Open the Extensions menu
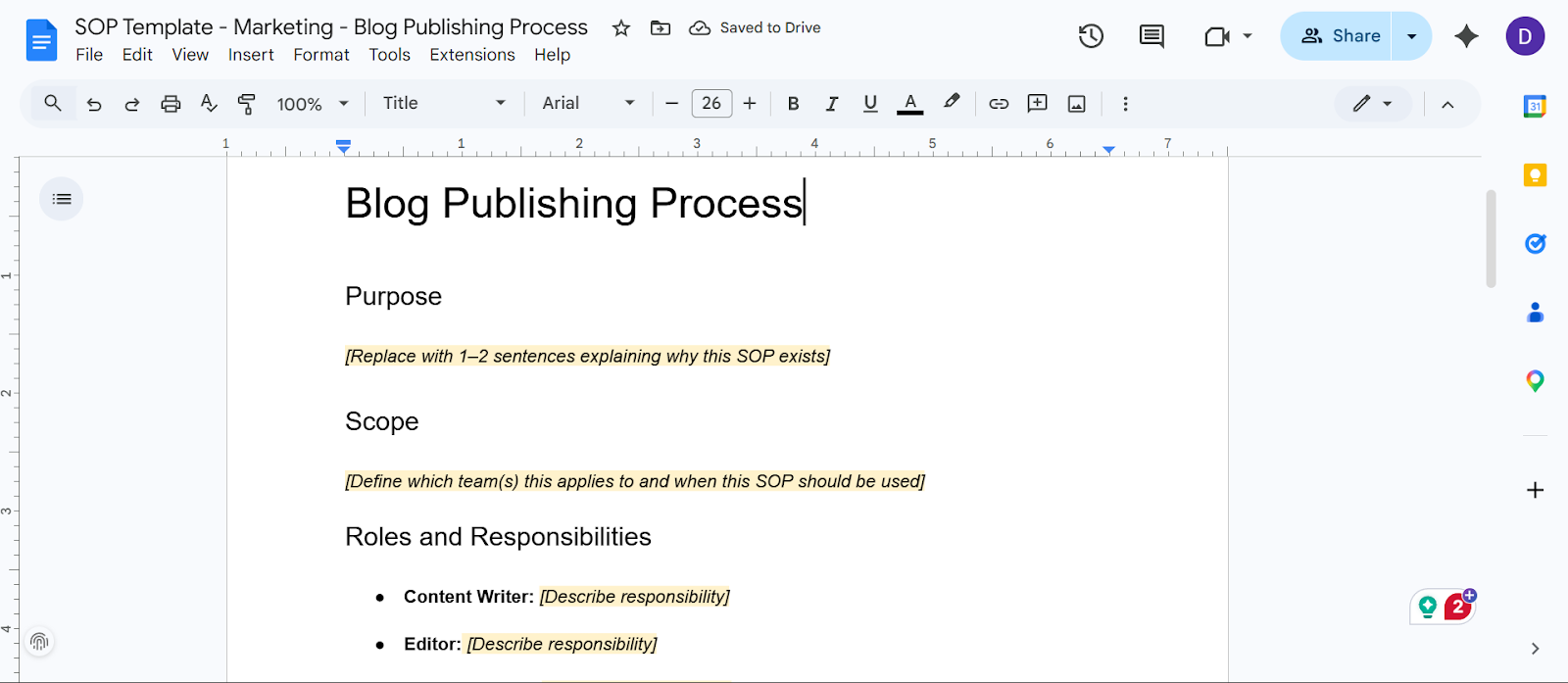This screenshot has height=683, width=1568. (471, 55)
